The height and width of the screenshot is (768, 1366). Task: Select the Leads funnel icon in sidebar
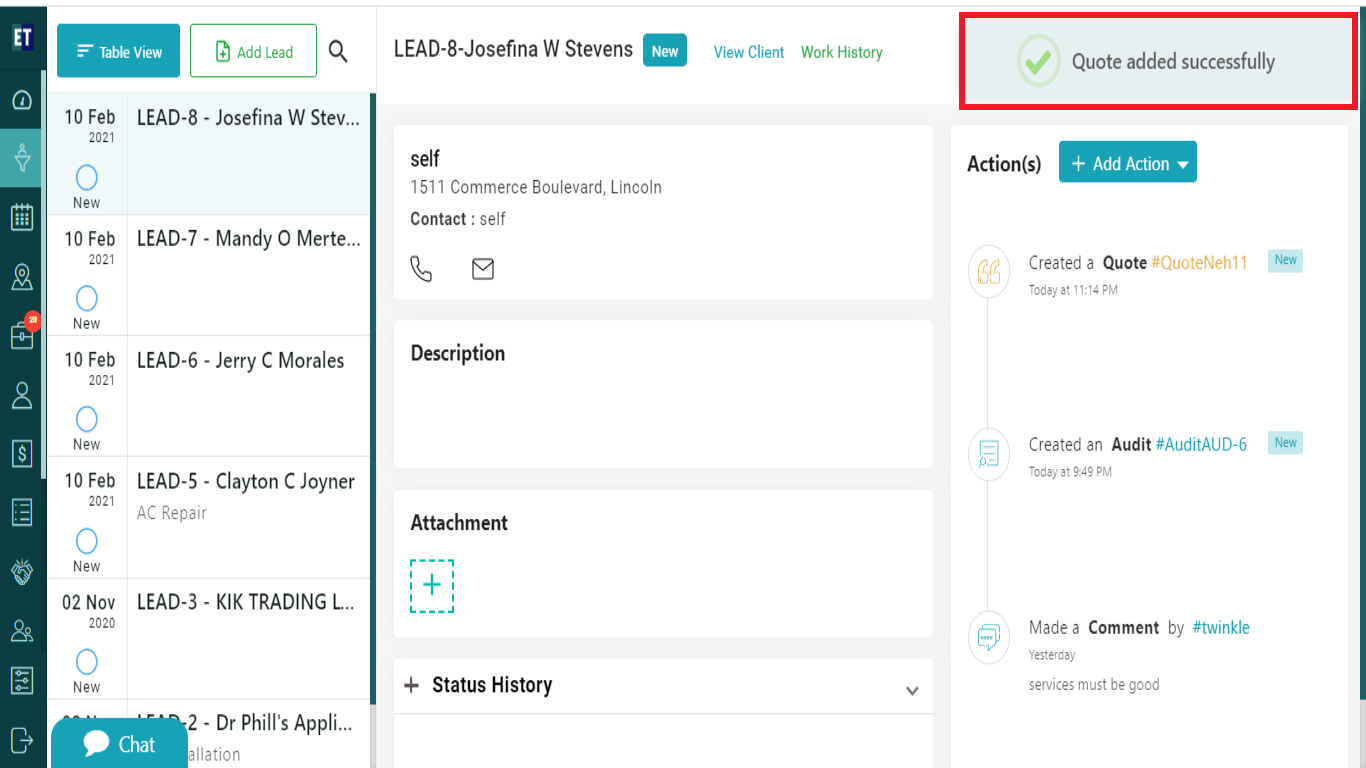(22, 158)
